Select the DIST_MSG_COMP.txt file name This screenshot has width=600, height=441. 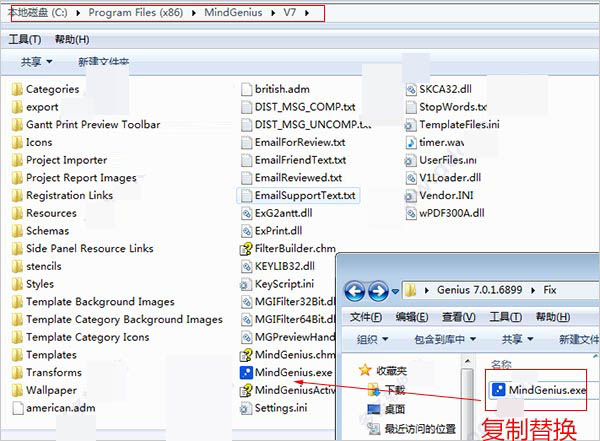pyautogui.click(x=305, y=107)
